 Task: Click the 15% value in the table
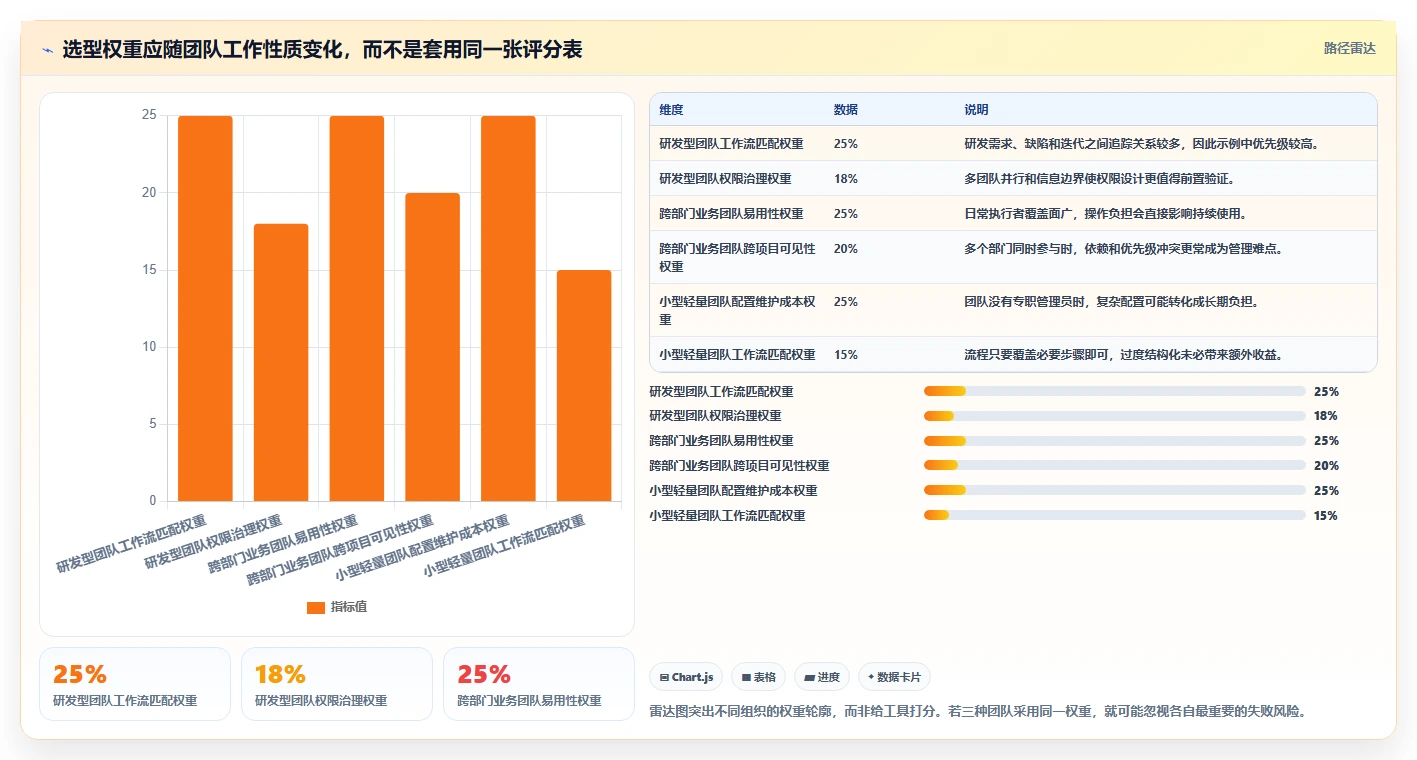coord(845,354)
